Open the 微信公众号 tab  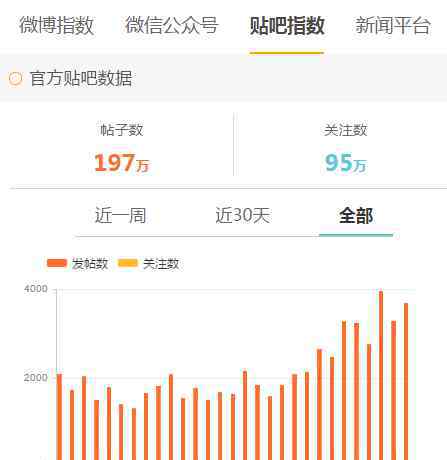click(172, 25)
